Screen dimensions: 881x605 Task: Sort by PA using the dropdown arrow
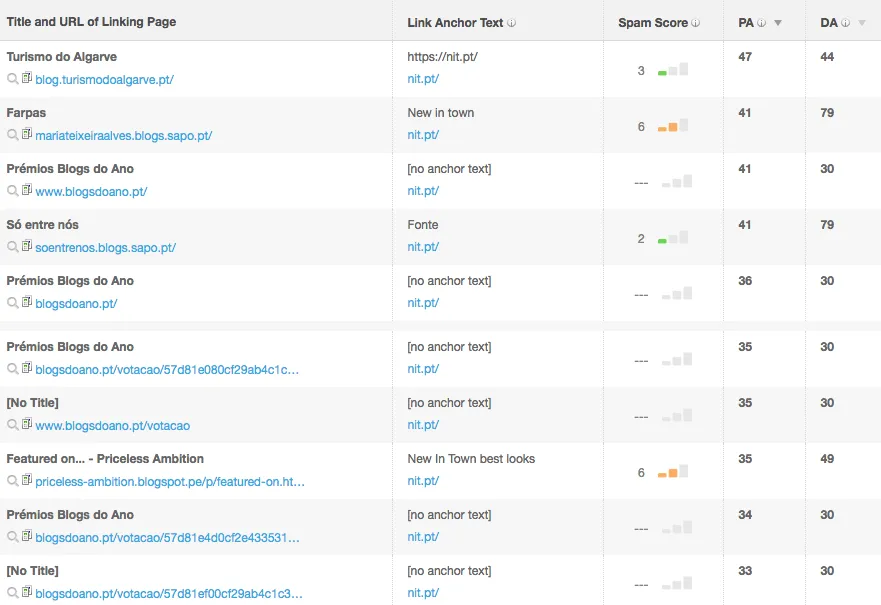(x=778, y=23)
